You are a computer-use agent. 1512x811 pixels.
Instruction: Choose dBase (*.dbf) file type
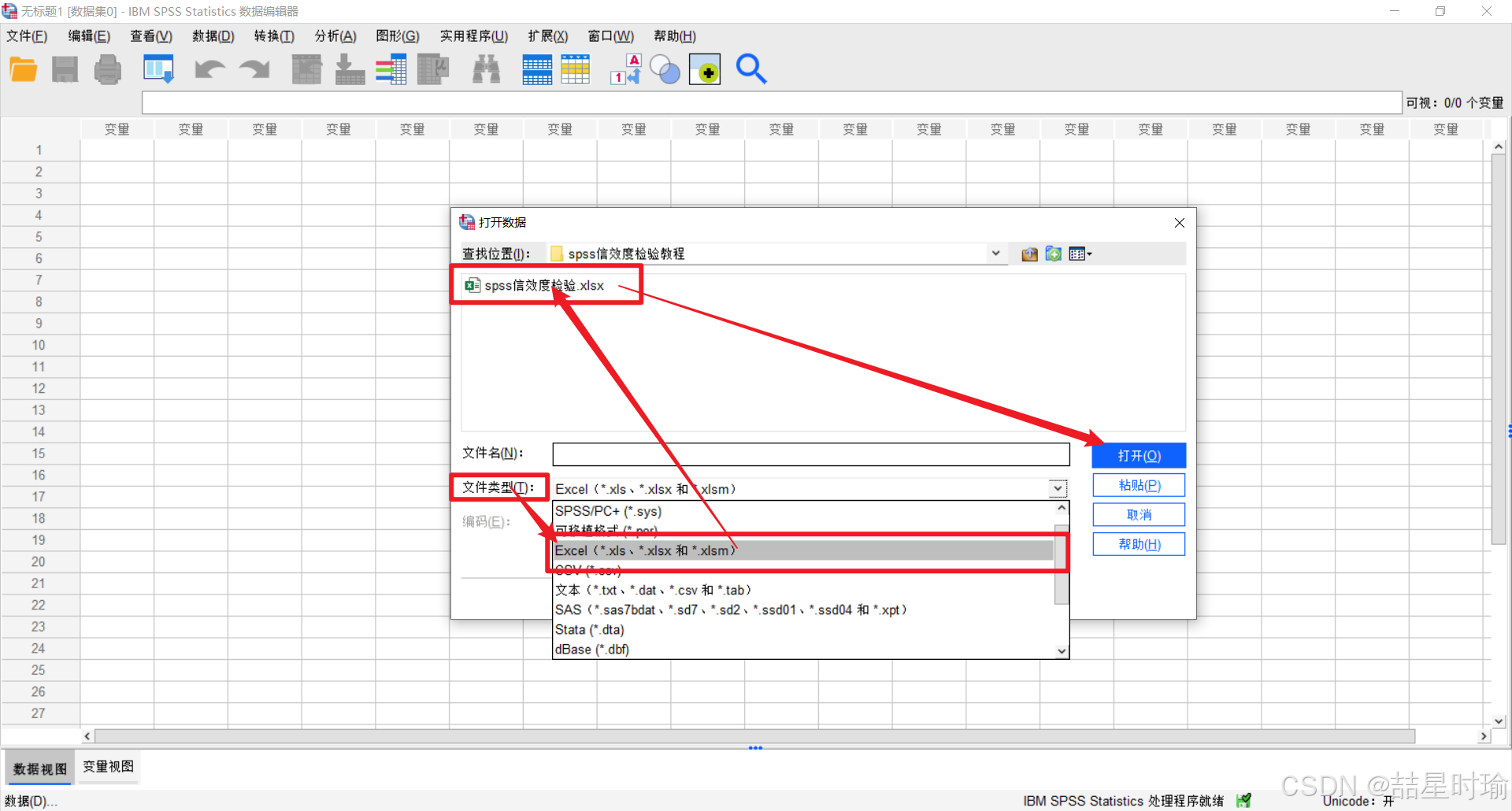pos(803,649)
